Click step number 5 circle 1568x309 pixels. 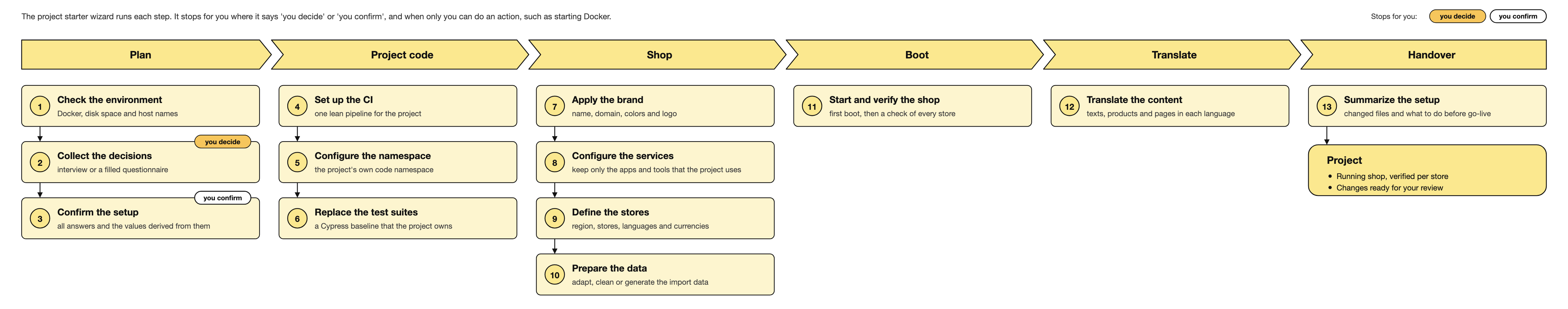[297, 162]
